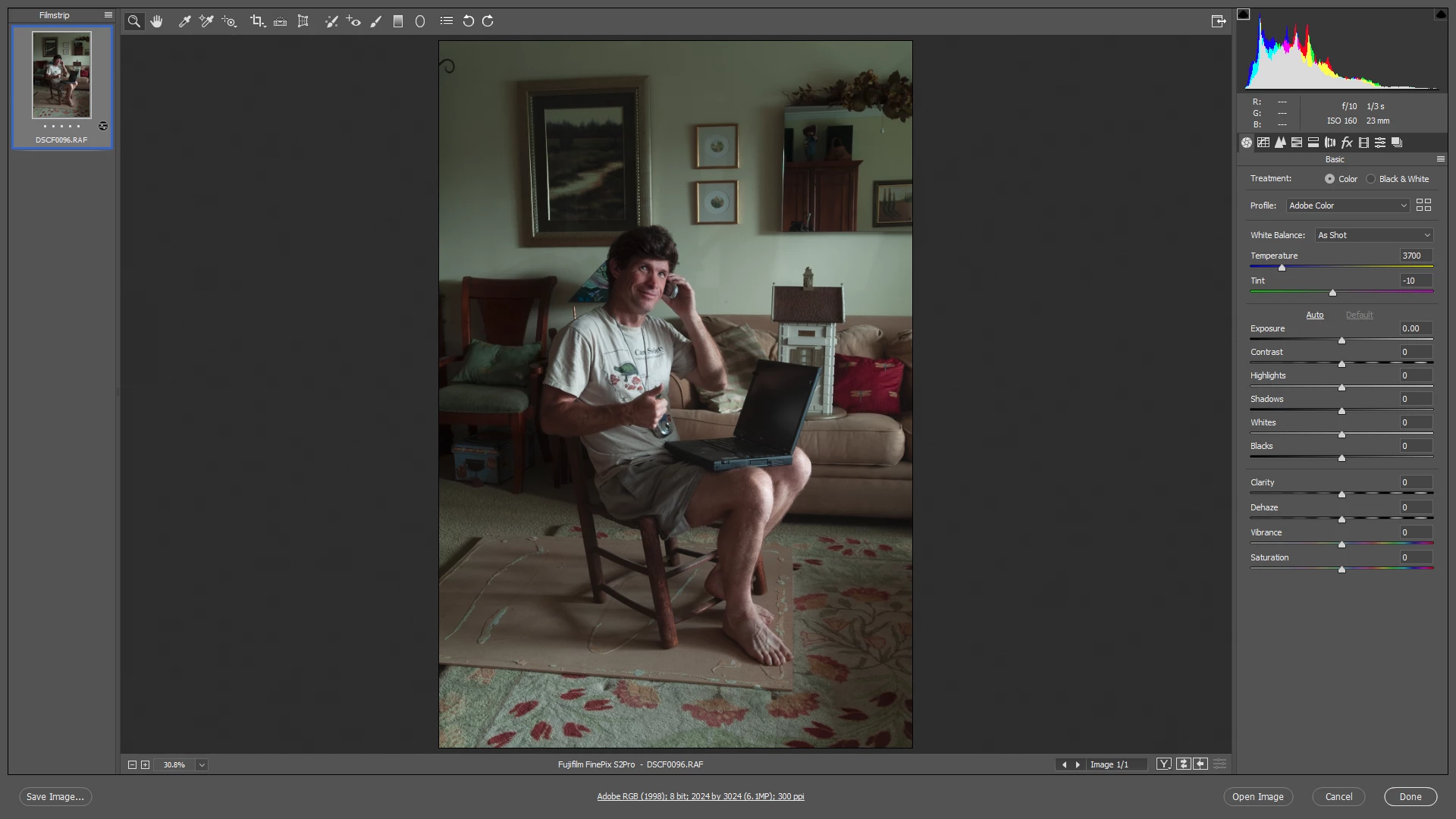Image resolution: width=1456 pixels, height=819 pixels.
Task: Select the Adjustment Brush tool
Action: click(x=376, y=21)
